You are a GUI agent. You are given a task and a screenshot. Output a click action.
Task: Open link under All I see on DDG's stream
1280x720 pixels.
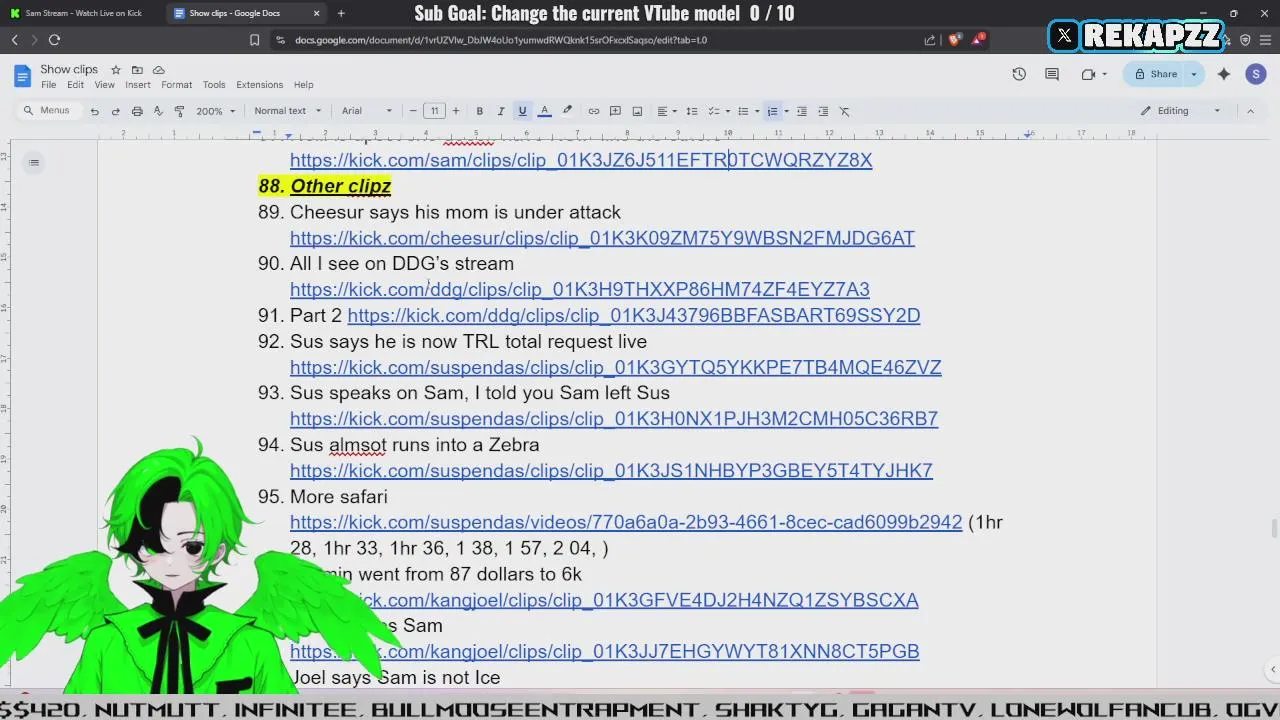coord(580,289)
